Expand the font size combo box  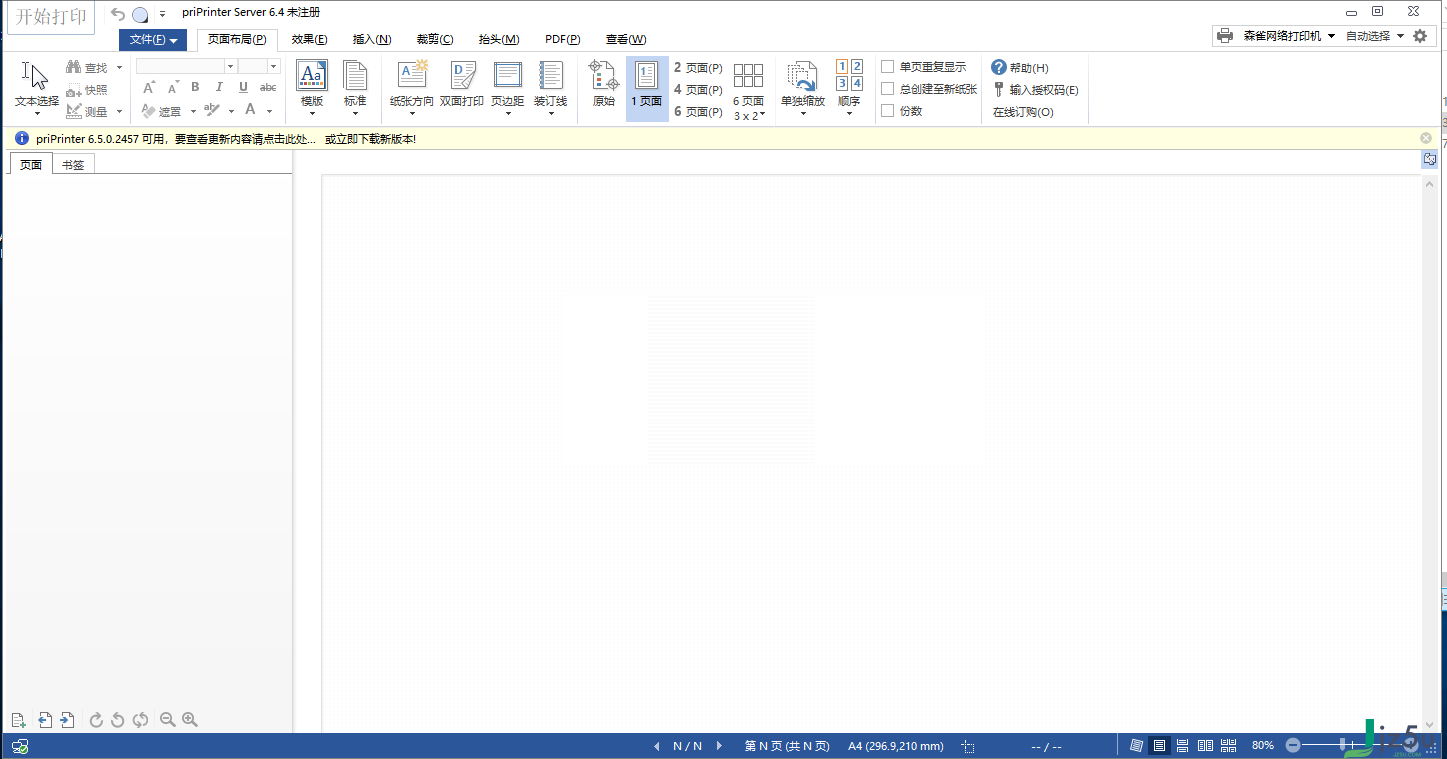pyautogui.click(x=274, y=66)
